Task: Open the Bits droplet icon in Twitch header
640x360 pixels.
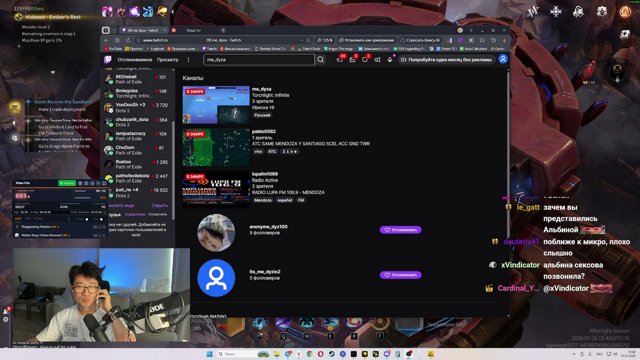Action: [x=390, y=60]
